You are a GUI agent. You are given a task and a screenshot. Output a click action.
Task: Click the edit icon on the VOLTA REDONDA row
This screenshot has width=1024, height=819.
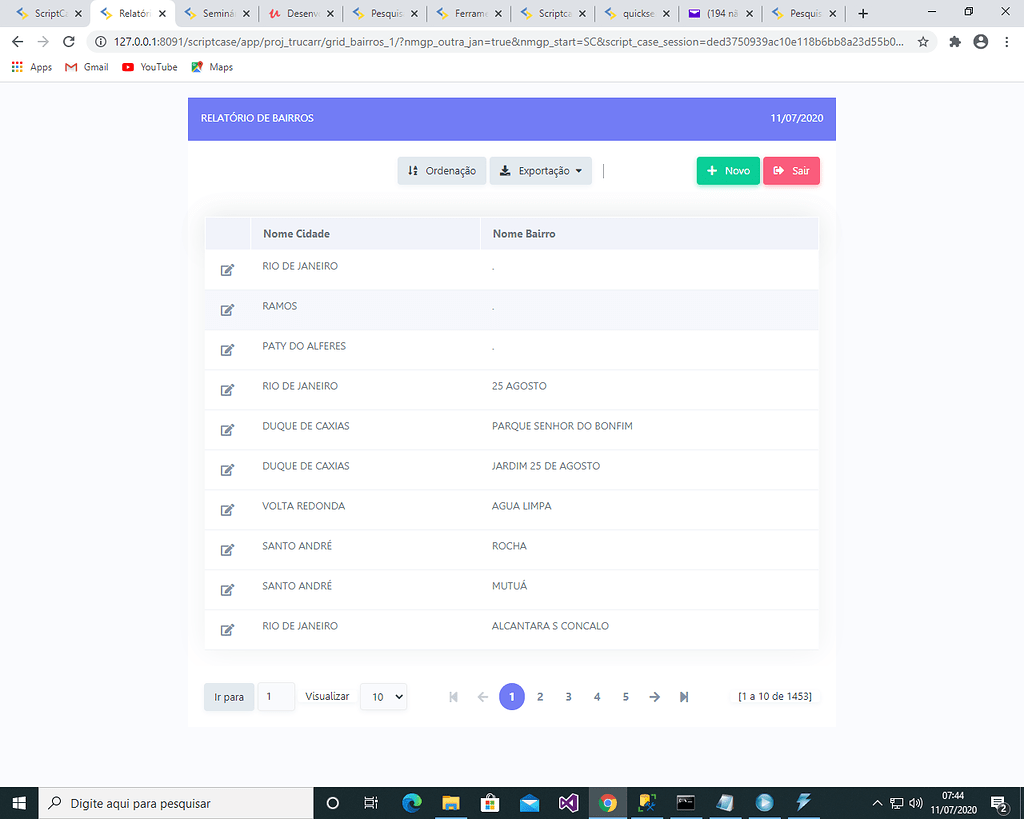pyautogui.click(x=228, y=509)
